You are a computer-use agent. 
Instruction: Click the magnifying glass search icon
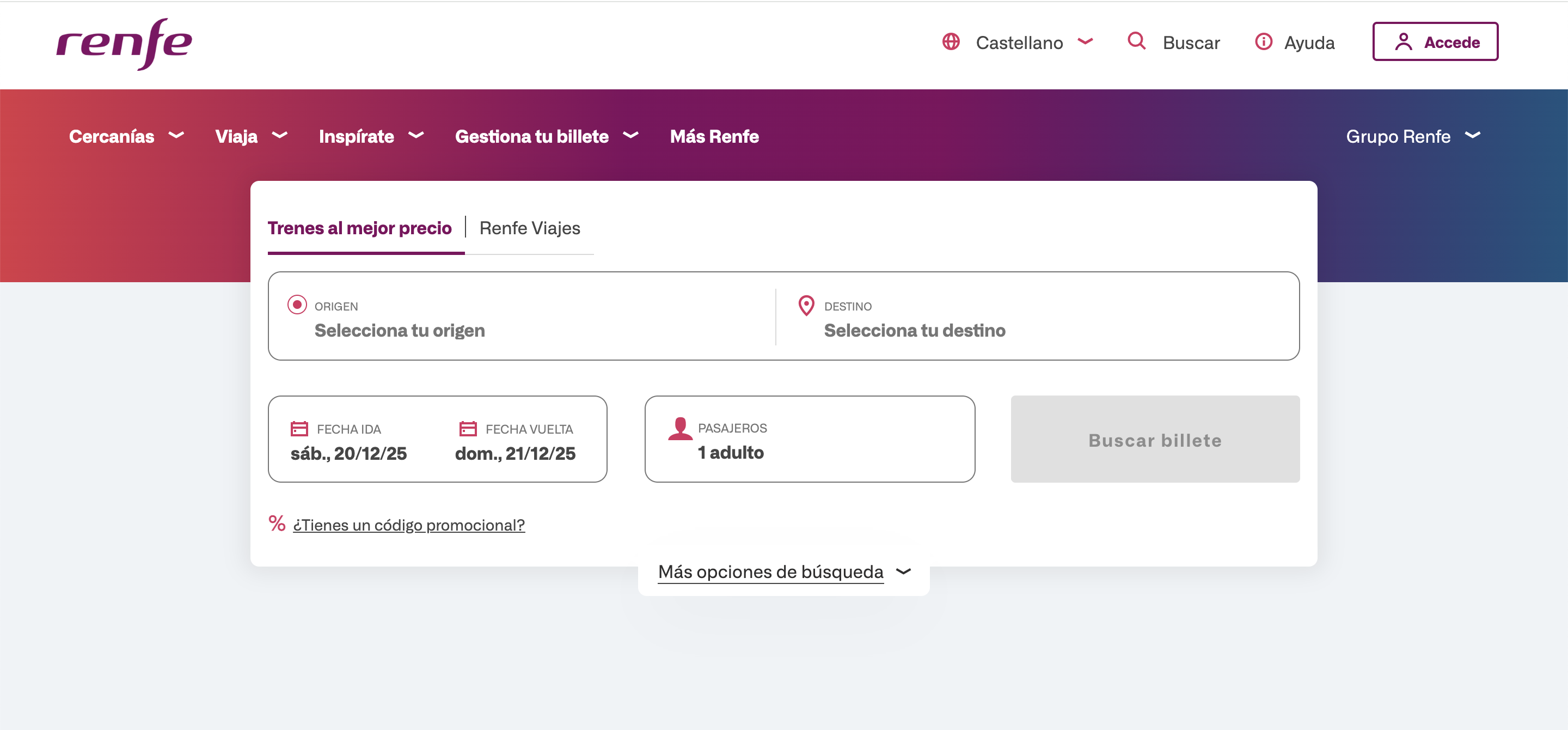tap(1136, 41)
